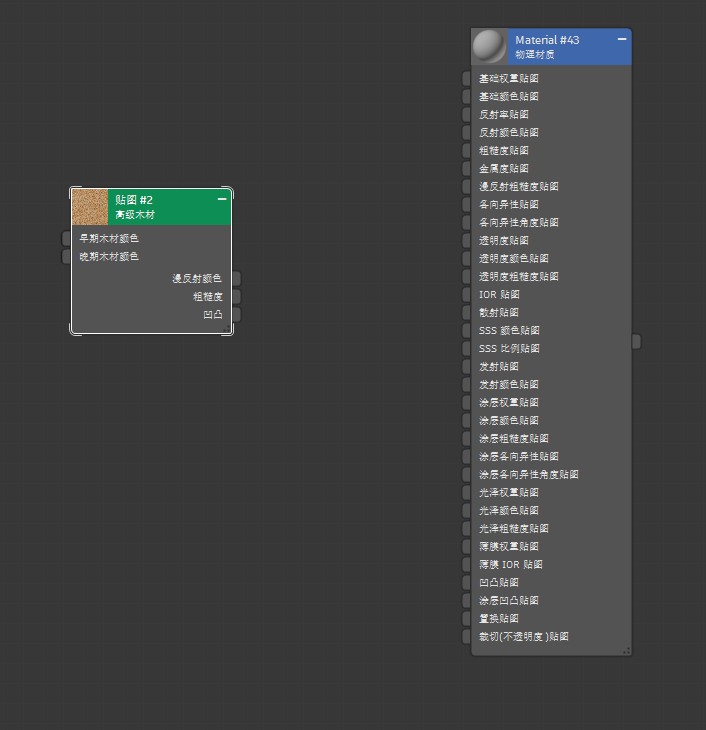Click the 光泽权重贴图 input socket
This screenshot has width=706, height=730.
point(466,493)
